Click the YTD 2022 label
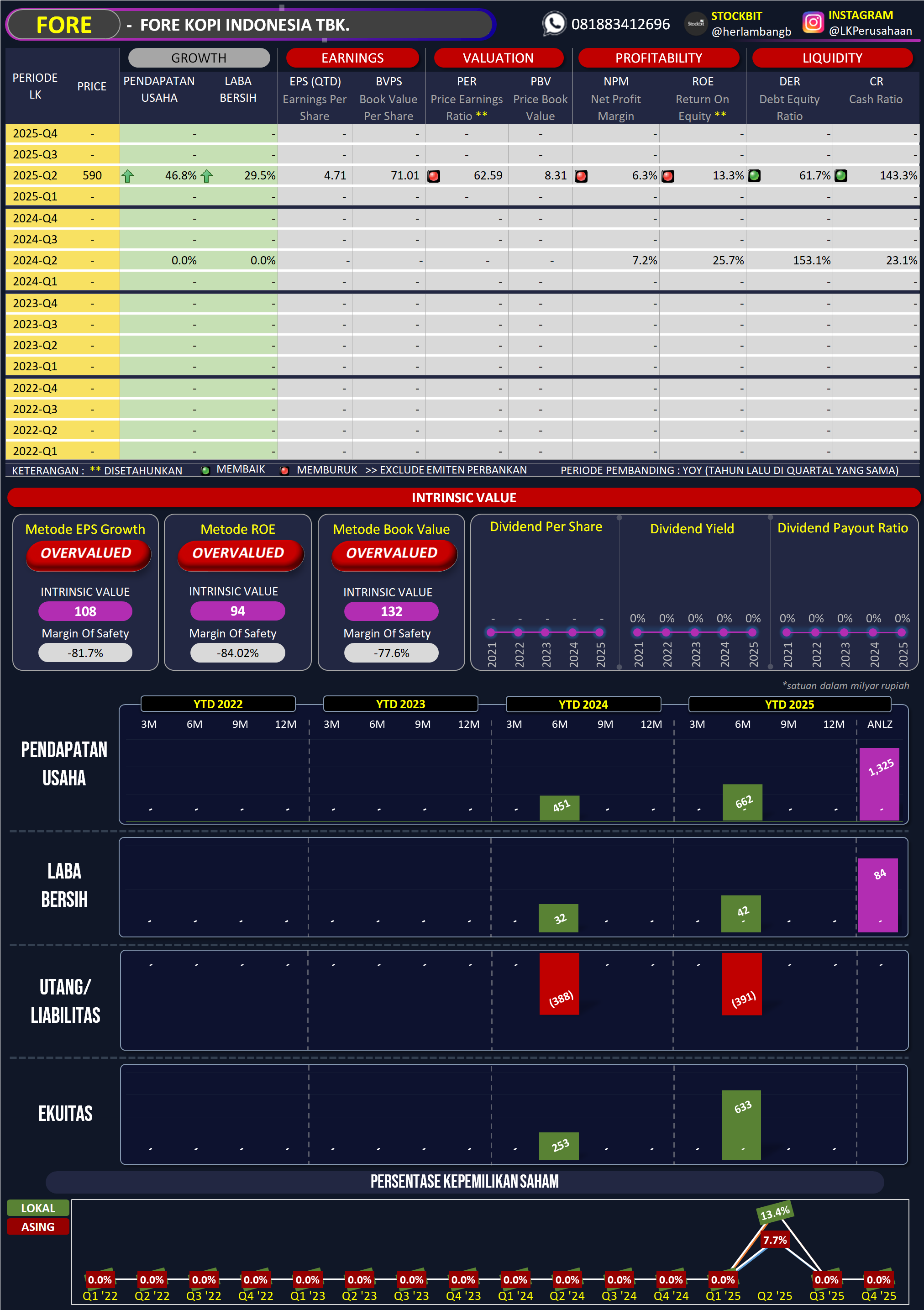 tap(218, 704)
